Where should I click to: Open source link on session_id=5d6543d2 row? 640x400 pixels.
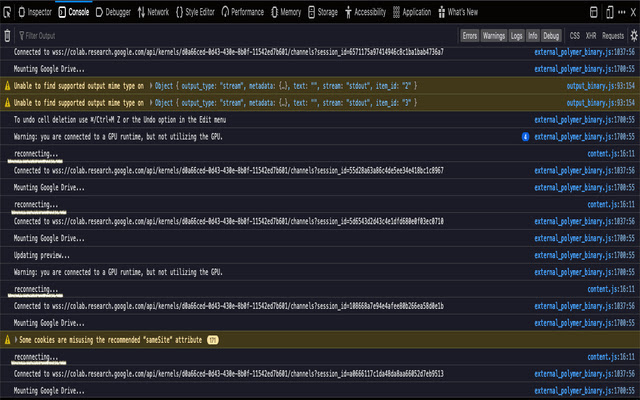pyautogui.click(x=584, y=221)
